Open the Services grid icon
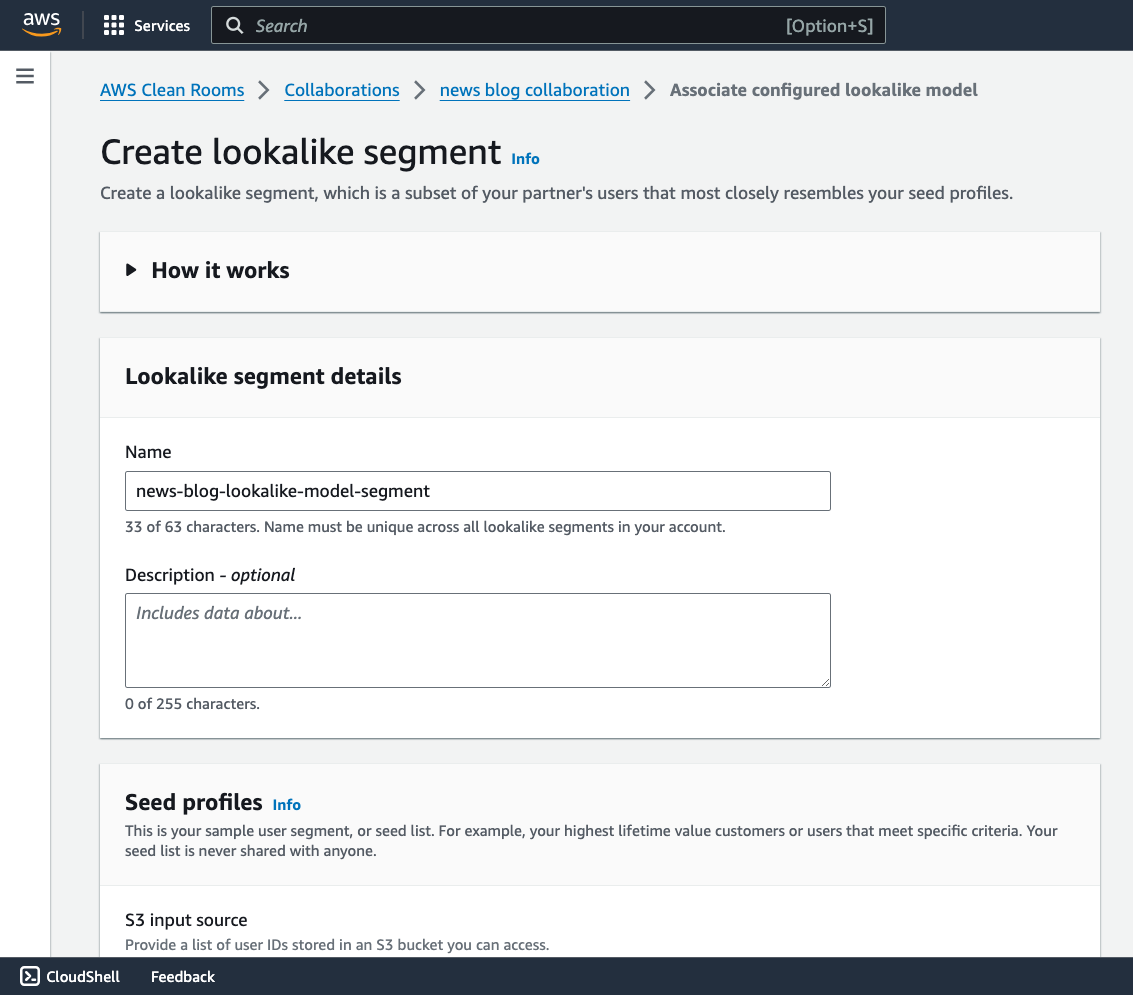1133x995 pixels. 114,26
